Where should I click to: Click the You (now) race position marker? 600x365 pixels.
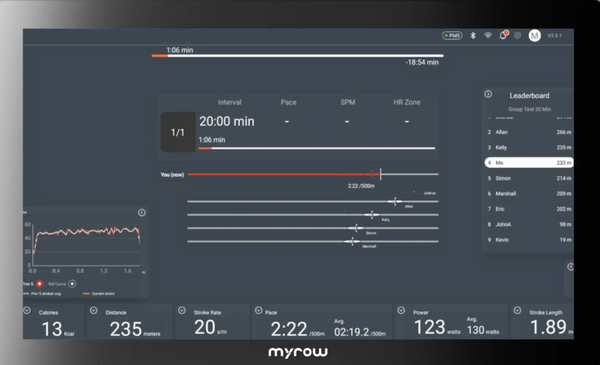click(380, 174)
